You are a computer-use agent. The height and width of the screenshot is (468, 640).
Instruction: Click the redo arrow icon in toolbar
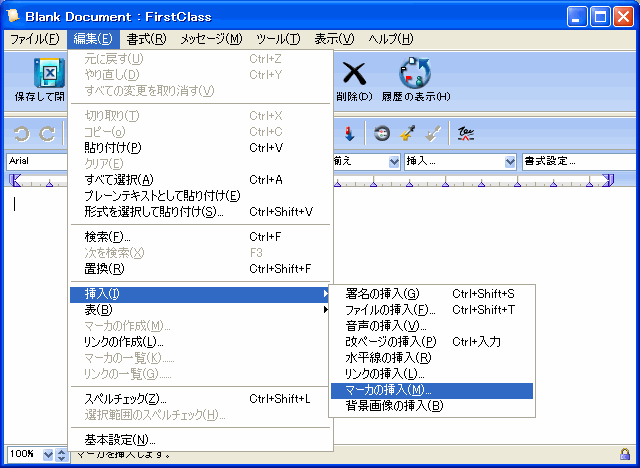click(x=45, y=133)
